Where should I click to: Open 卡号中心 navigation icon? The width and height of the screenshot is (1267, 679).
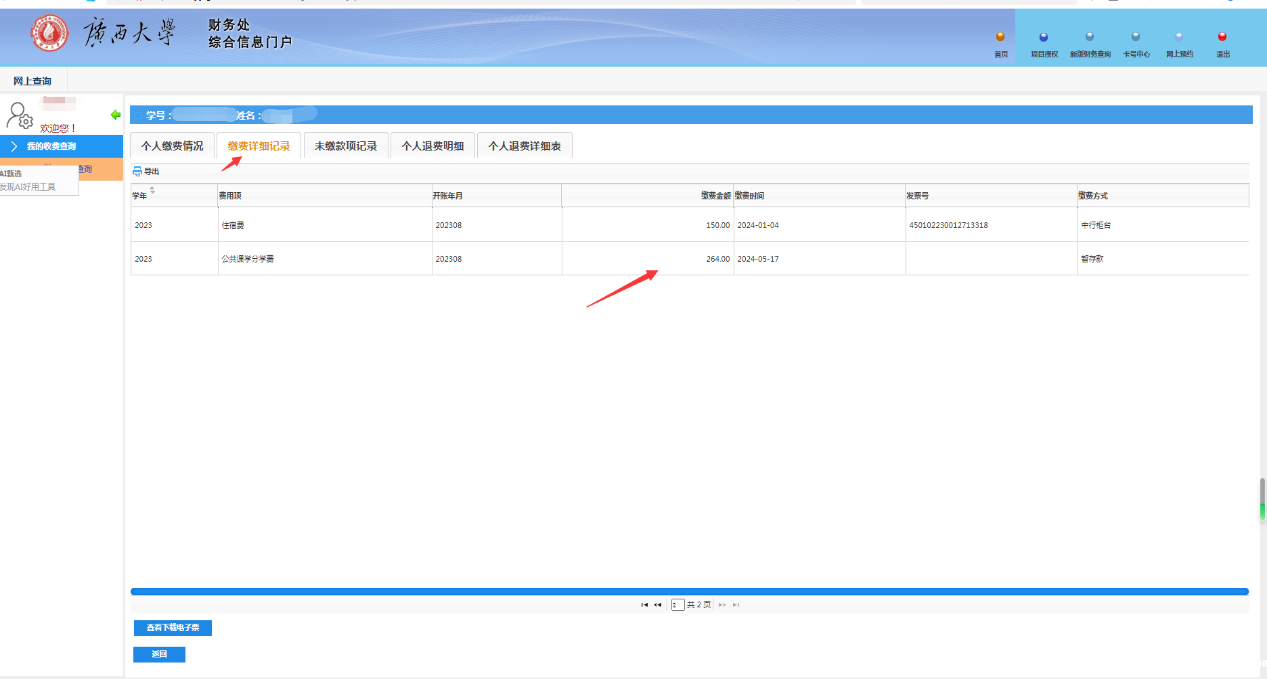pyautogui.click(x=1135, y=38)
